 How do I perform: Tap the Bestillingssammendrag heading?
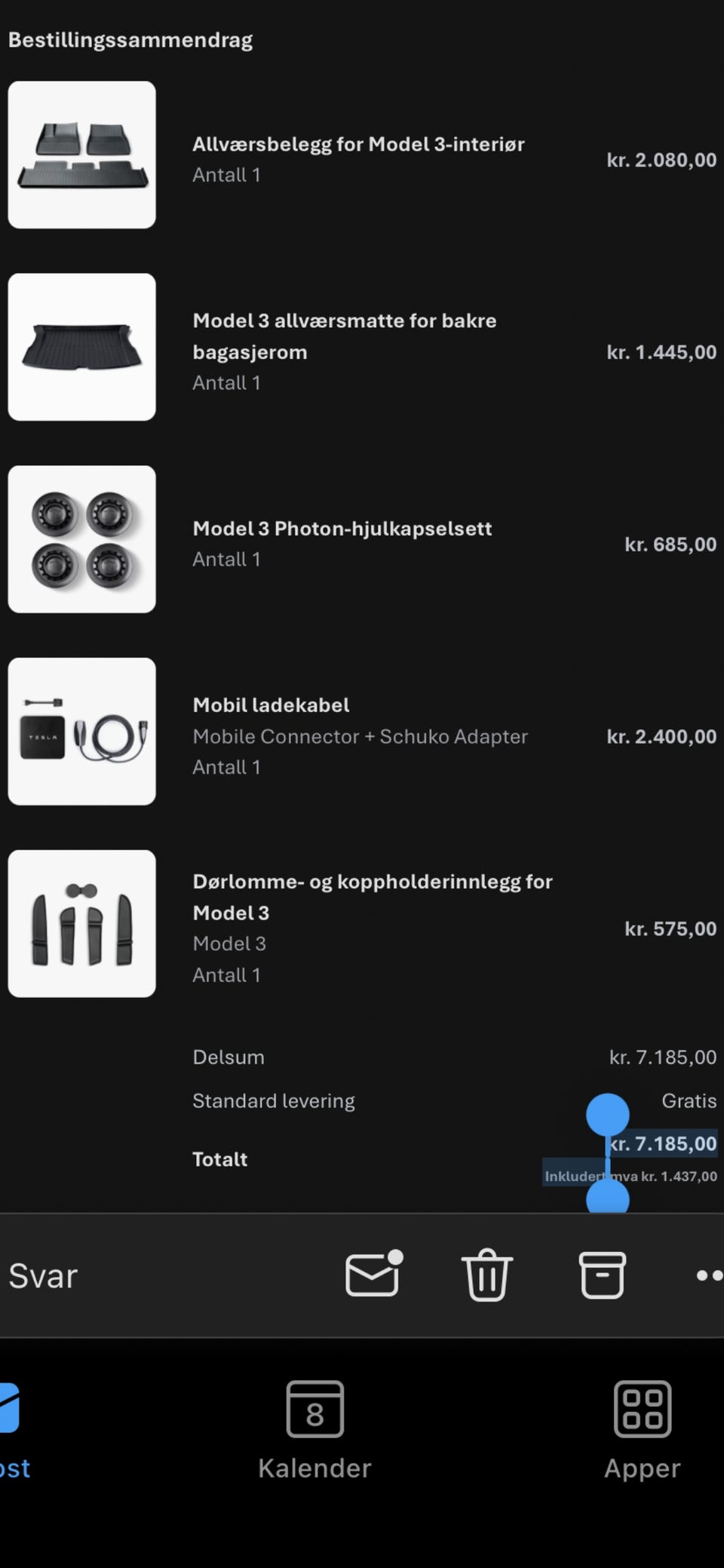130,40
